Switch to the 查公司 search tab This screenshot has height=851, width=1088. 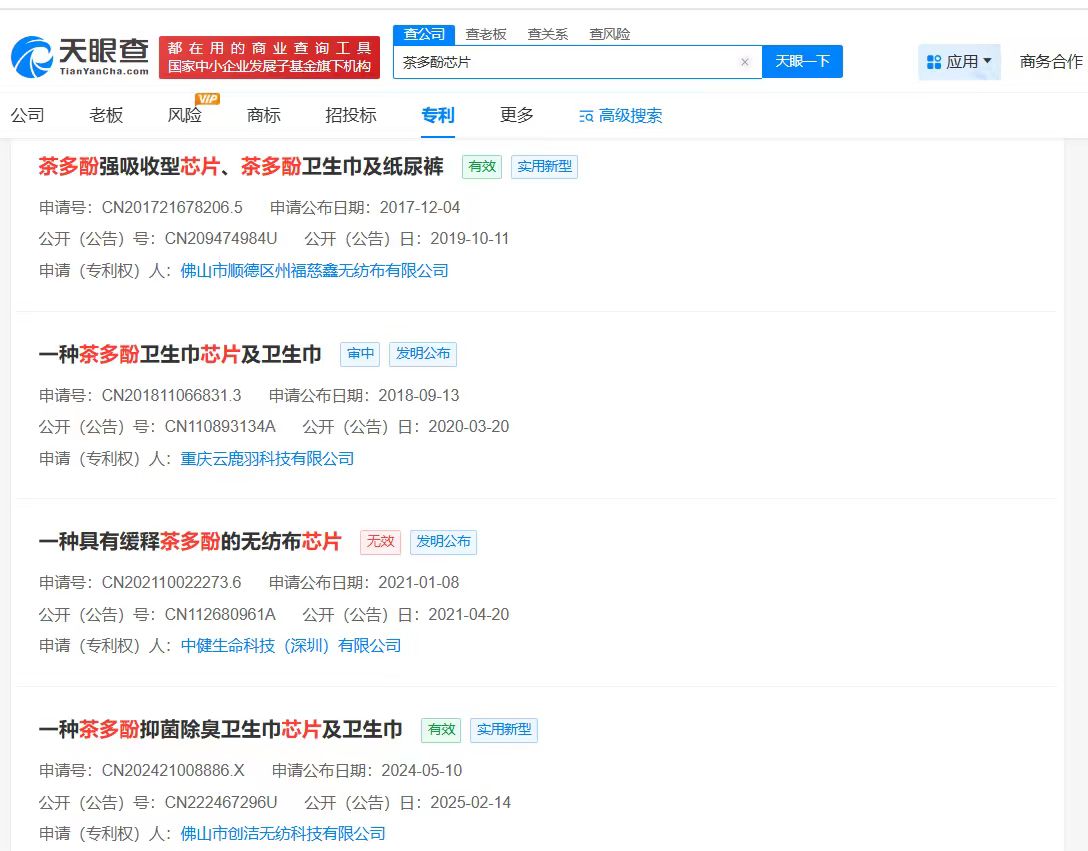[424, 34]
